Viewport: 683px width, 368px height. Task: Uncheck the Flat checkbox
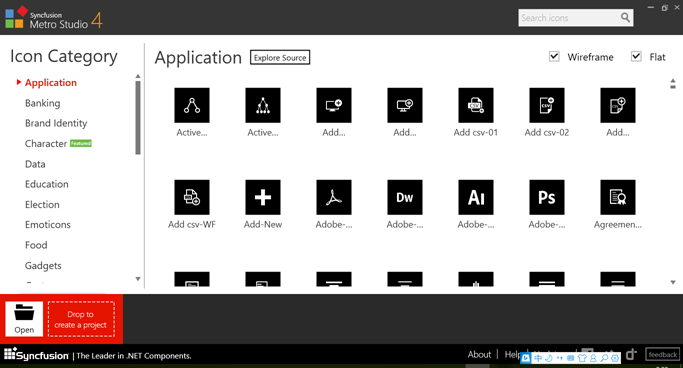coord(636,57)
